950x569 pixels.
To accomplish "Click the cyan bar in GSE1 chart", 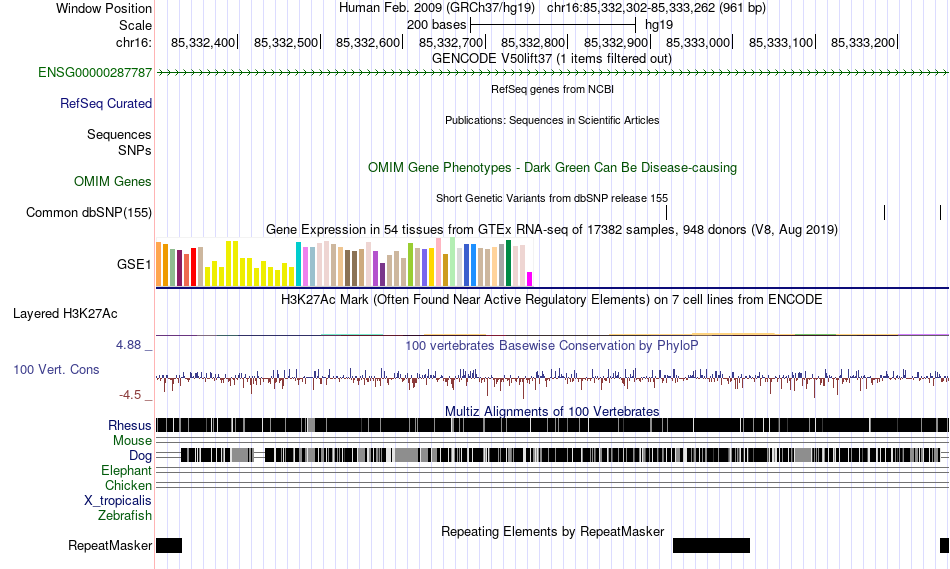I will pos(298,264).
